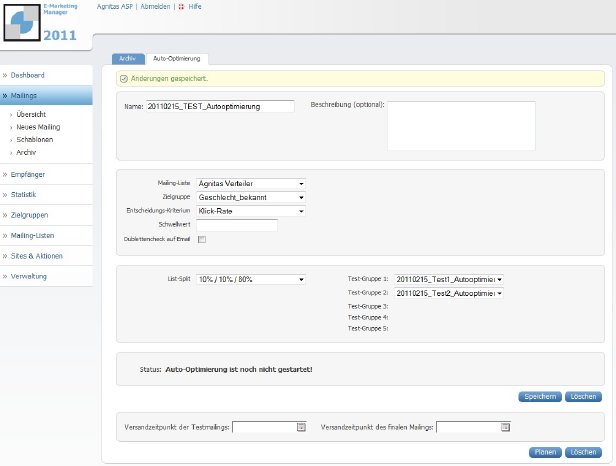The height and width of the screenshot is (466, 616).
Task: Click the green saved-changes checkmark icon
Action: coord(124,79)
